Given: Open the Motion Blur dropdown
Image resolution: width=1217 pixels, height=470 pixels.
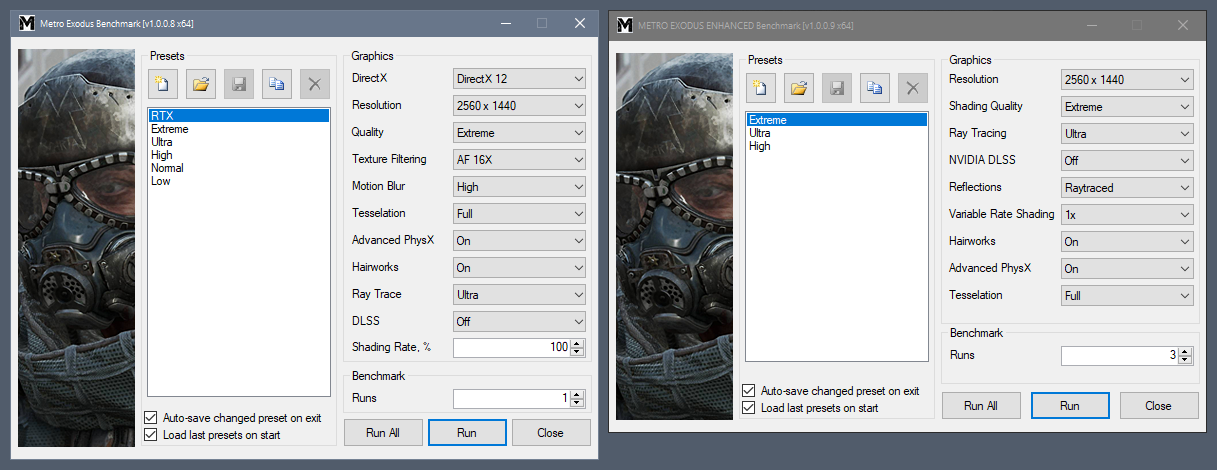Looking at the screenshot, I should [519, 186].
